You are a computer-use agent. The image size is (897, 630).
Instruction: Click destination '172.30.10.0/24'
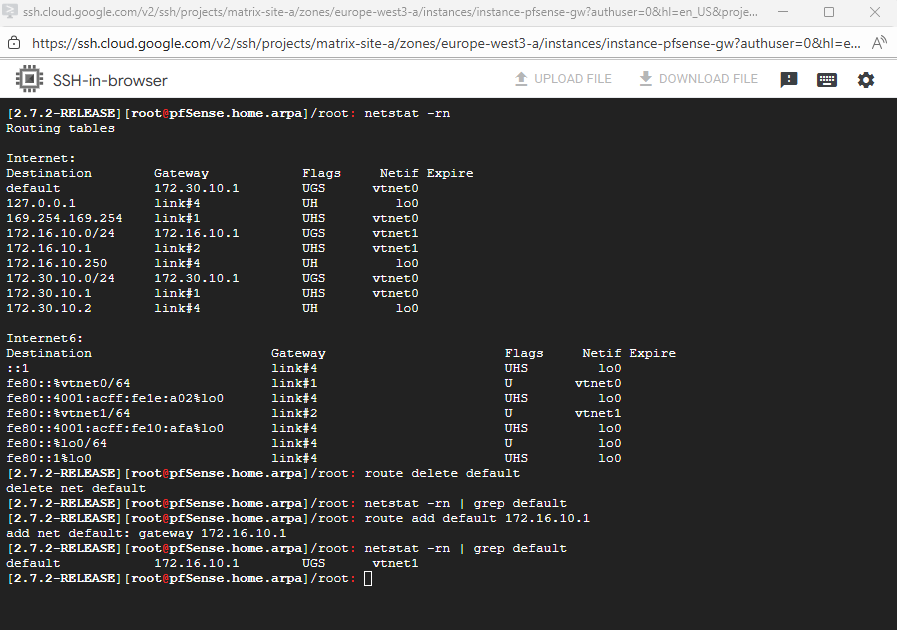click(60, 278)
